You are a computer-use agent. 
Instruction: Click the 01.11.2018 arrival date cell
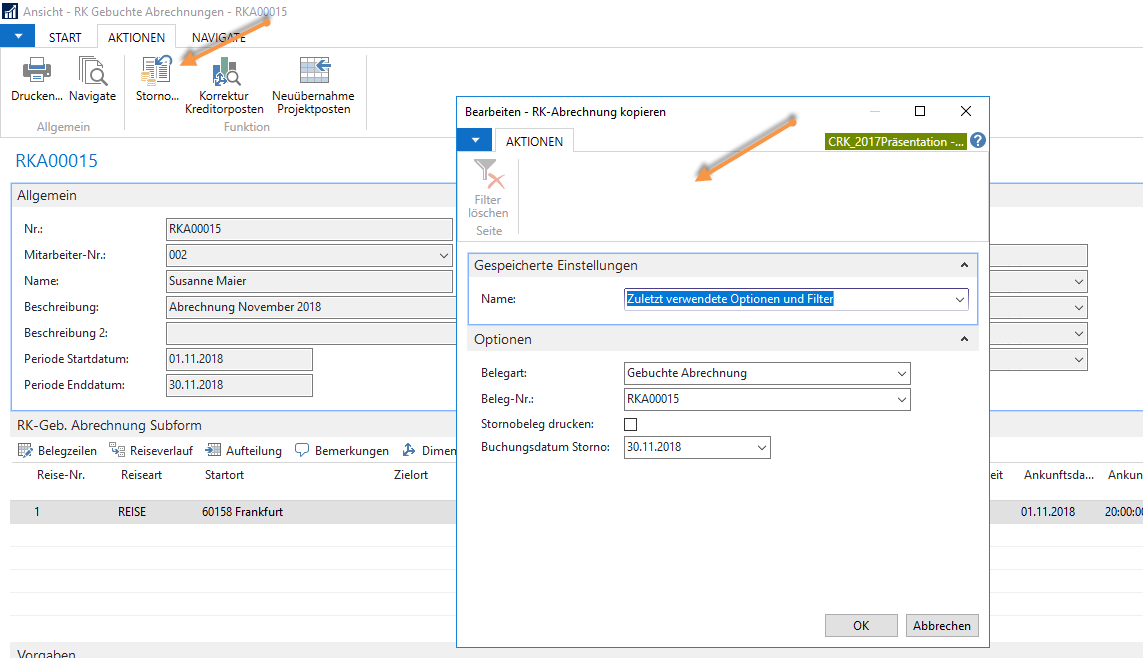coord(1048,512)
